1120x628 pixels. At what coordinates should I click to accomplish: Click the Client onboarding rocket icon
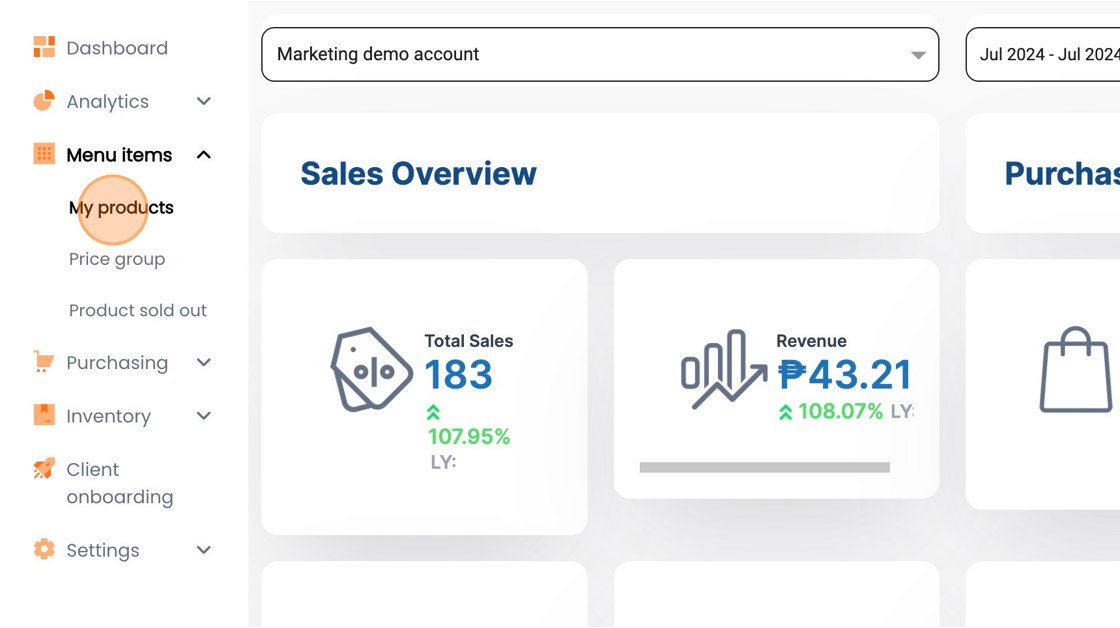[44, 469]
